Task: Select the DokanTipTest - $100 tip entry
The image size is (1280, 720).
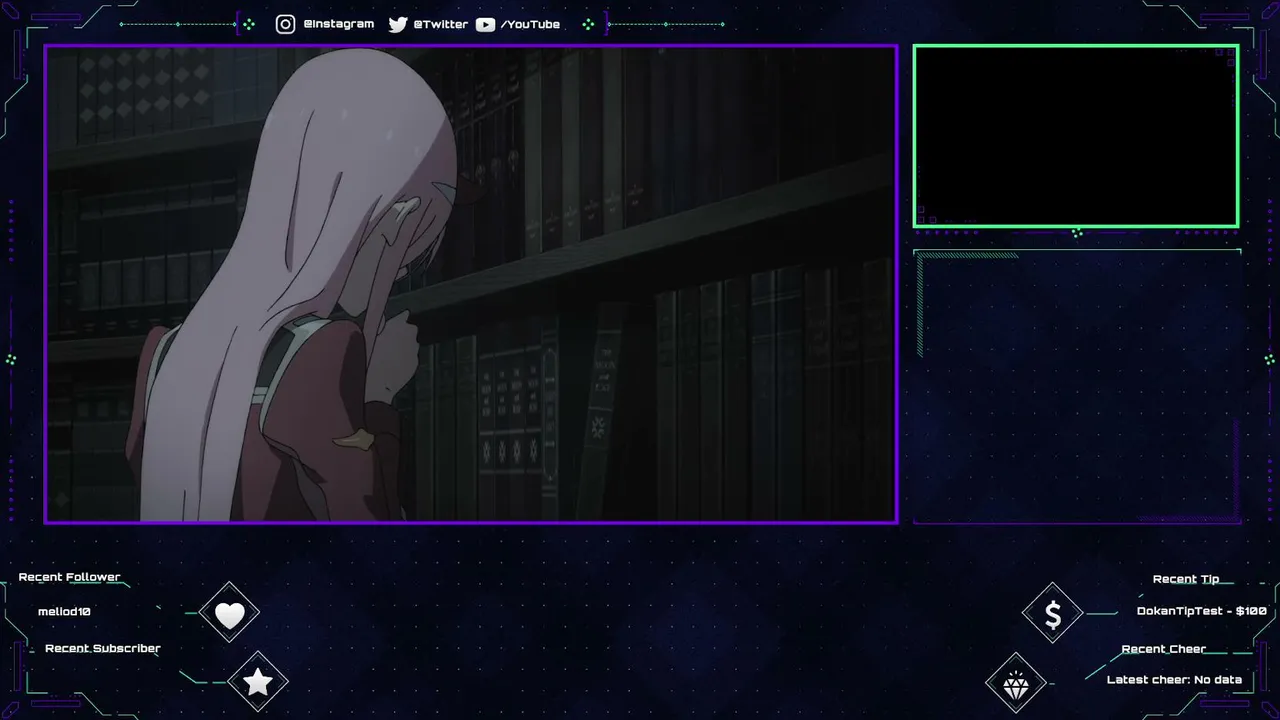Action: (x=1202, y=611)
